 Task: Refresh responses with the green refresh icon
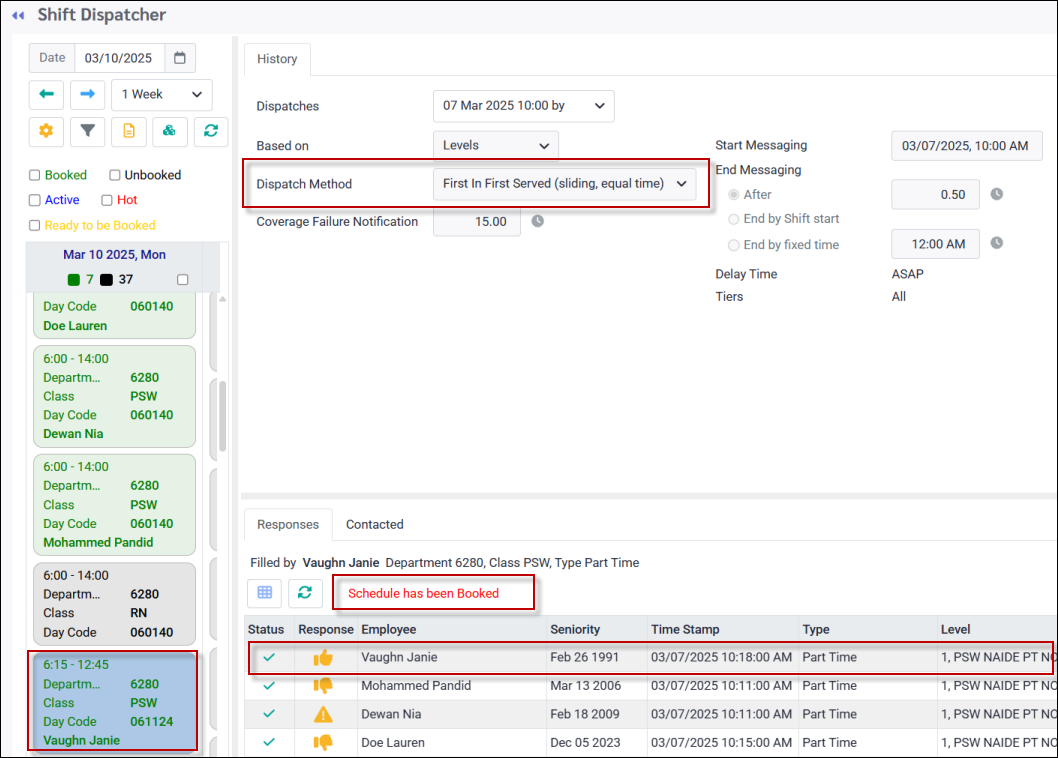pos(305,593)
